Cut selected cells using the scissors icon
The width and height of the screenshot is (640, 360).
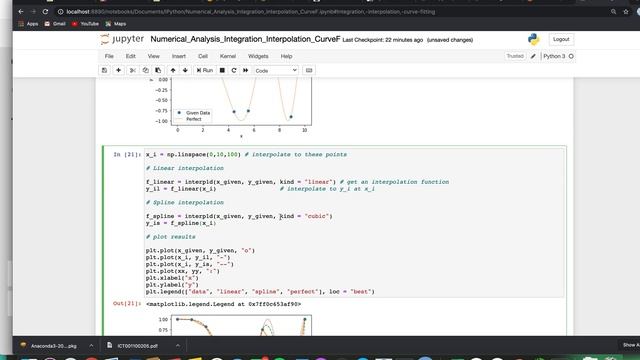[133, 70]
